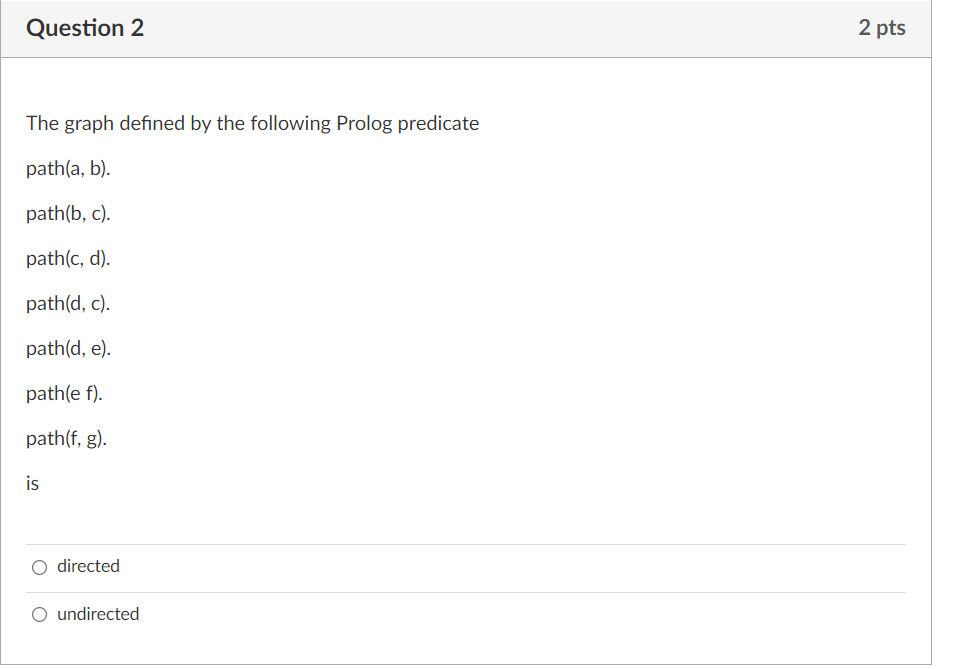Click the word "predicate" in the question

click(x=438, y=123)
